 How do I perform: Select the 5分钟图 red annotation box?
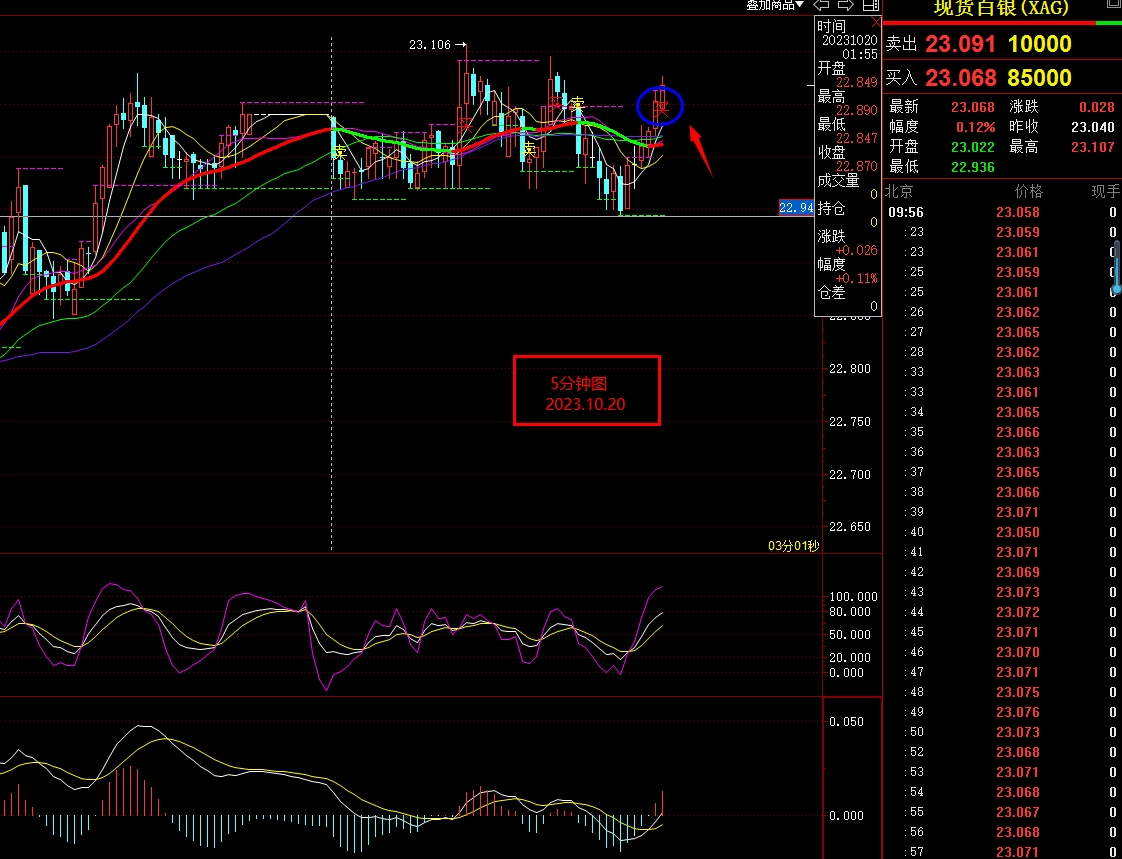[587, 391]
